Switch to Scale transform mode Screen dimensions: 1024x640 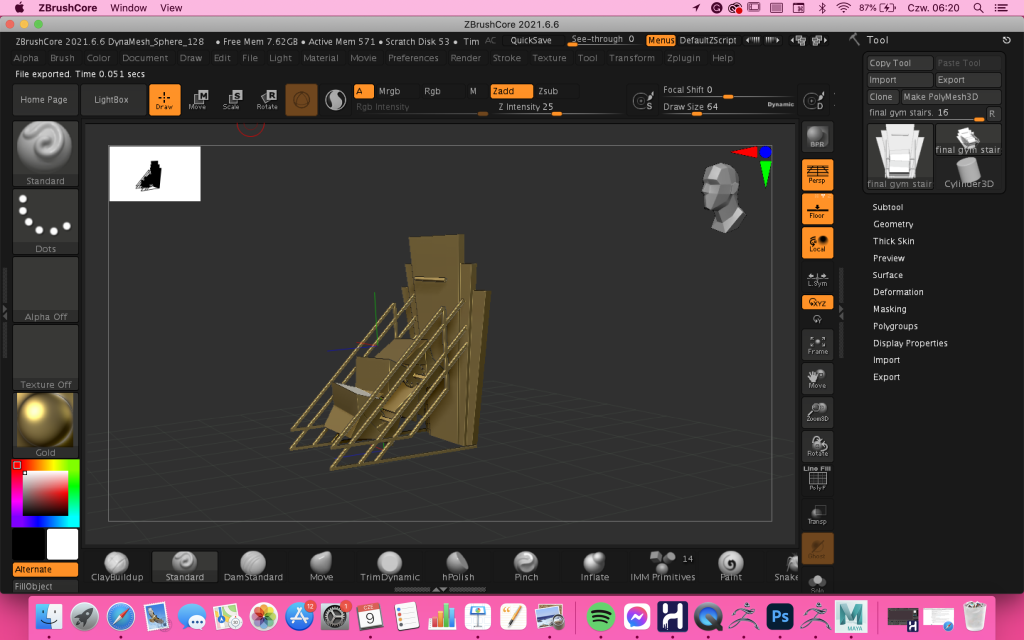pos(232,100)
